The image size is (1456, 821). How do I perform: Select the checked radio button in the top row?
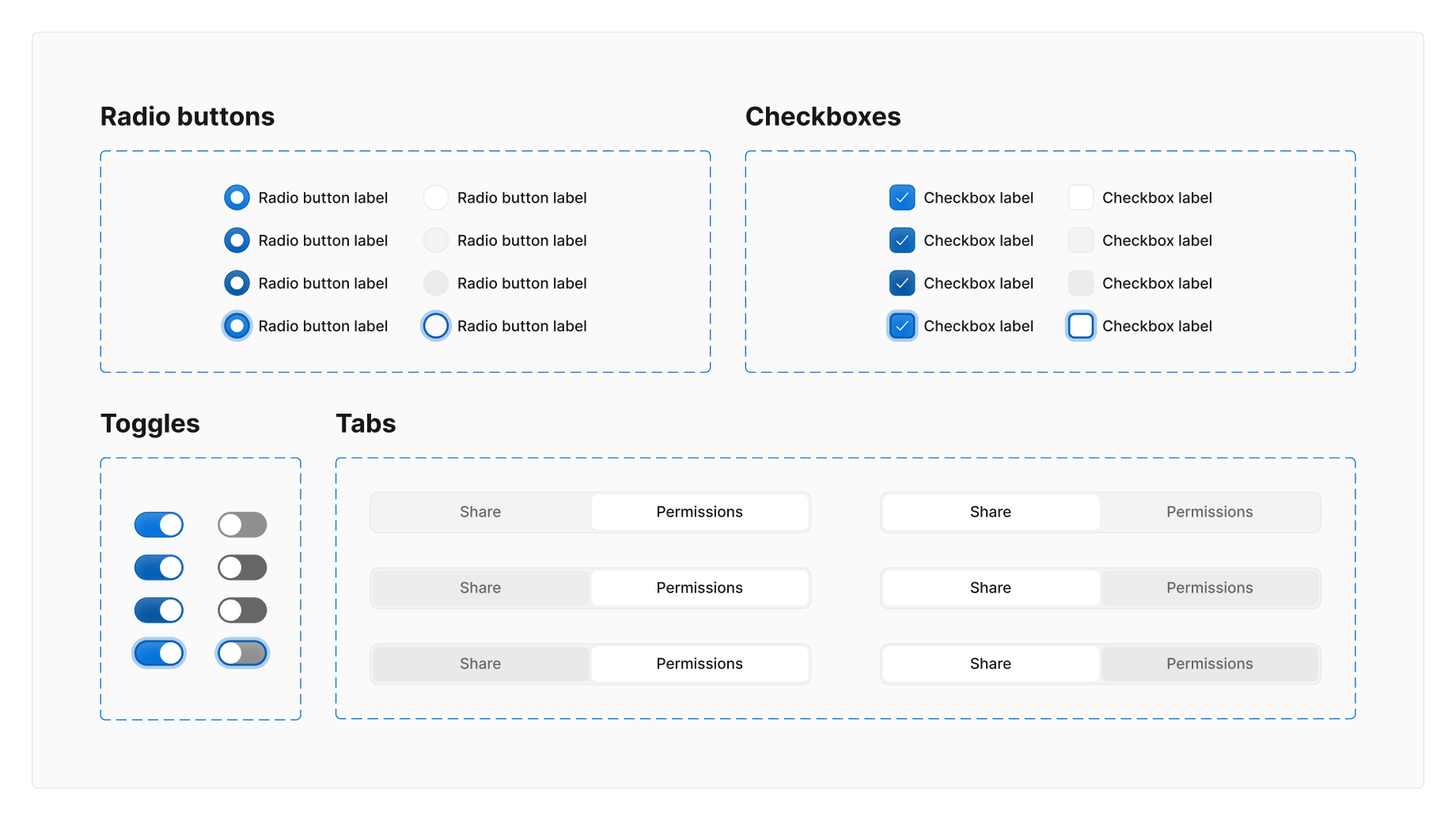click(x=237, y=198)
